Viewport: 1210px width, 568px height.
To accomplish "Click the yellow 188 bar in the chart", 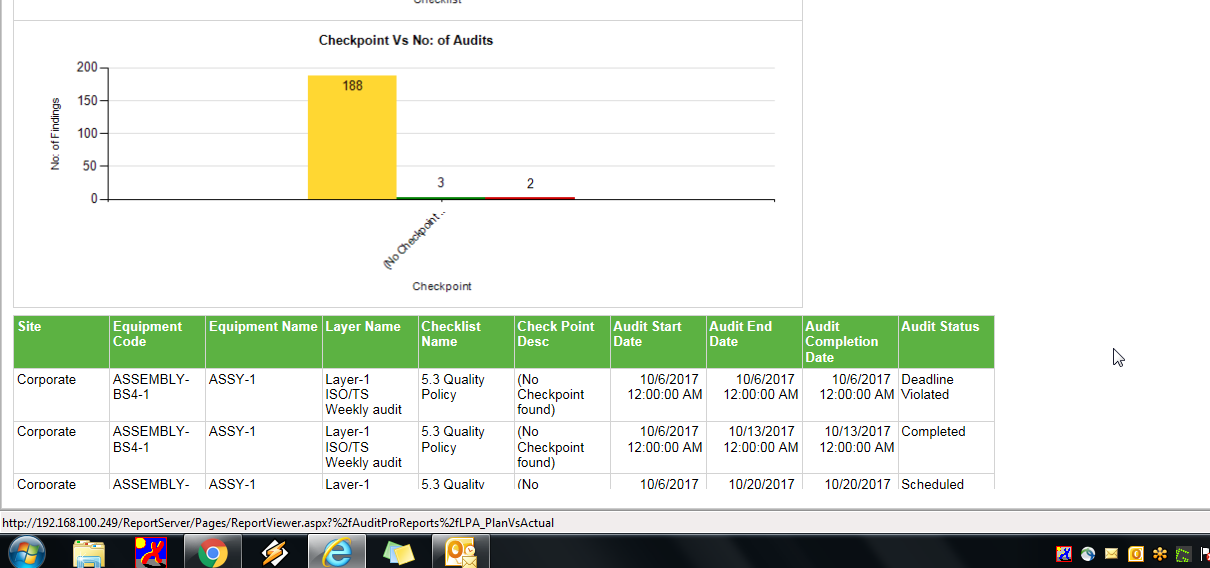I will tap(352, 137).
